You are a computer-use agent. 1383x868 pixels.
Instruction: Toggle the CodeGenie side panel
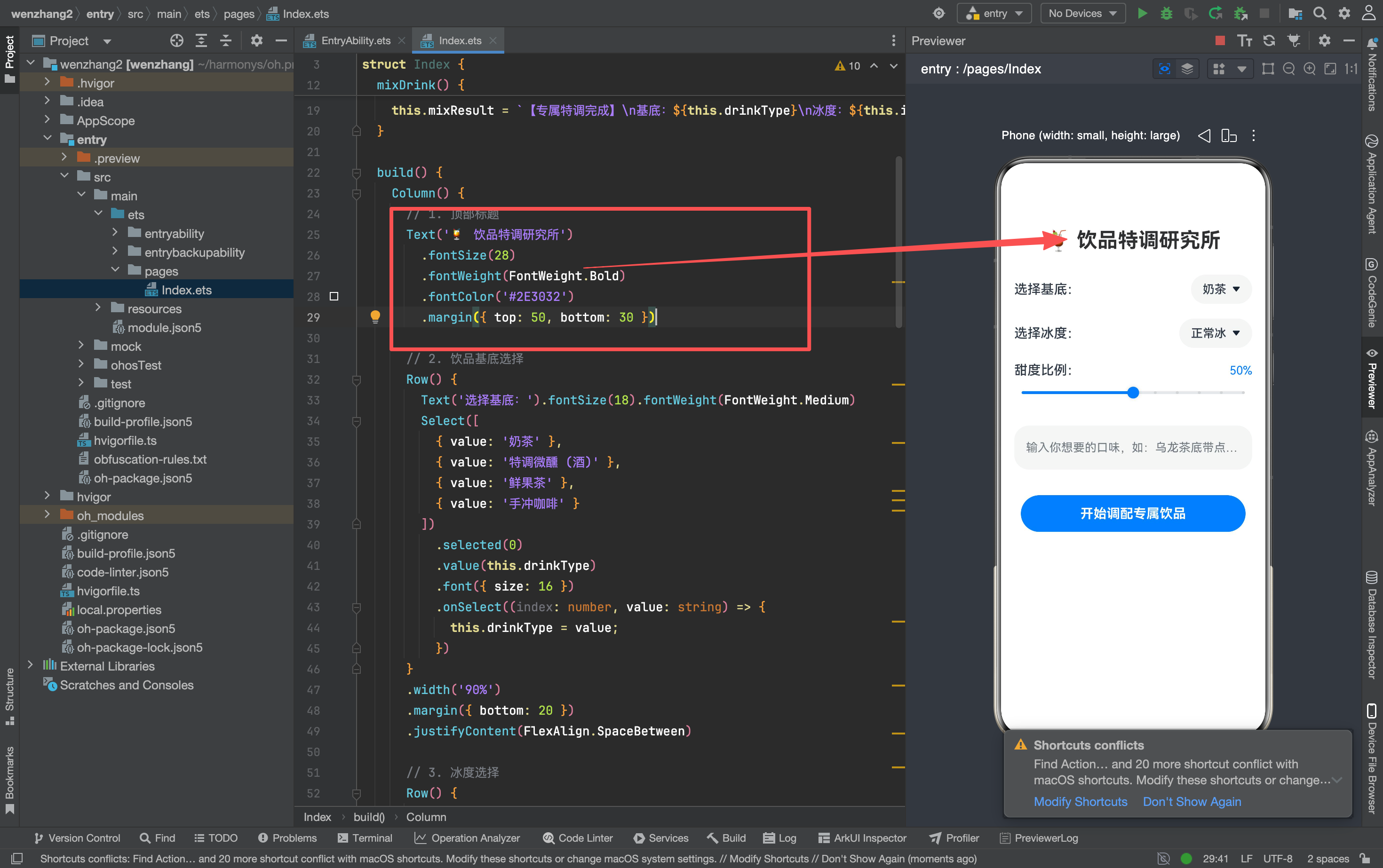(x=1372, y=293)
